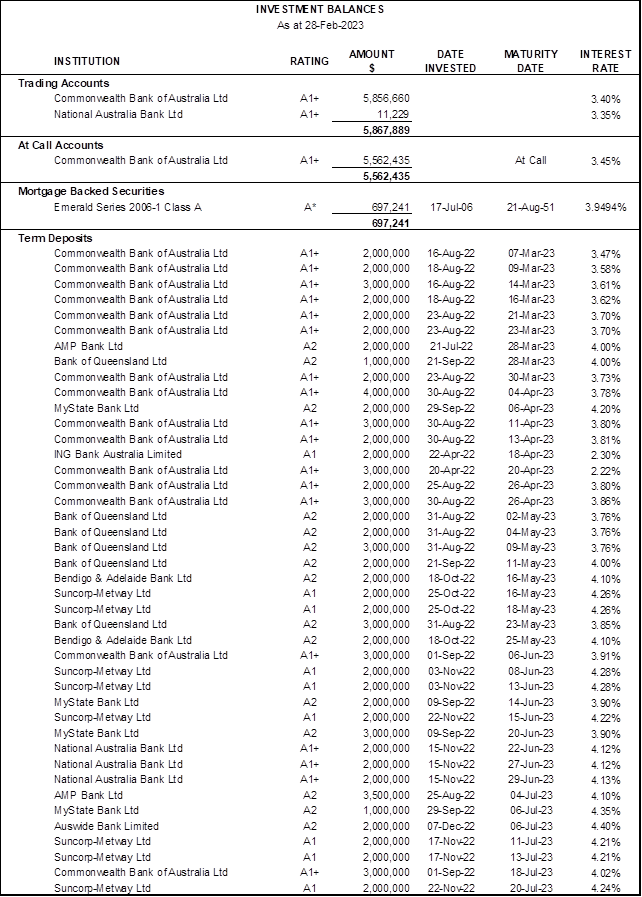This screenshot has width=642, height=897.
Task: Click the 09-May-23 maturity date
Action: coord(531,547)
